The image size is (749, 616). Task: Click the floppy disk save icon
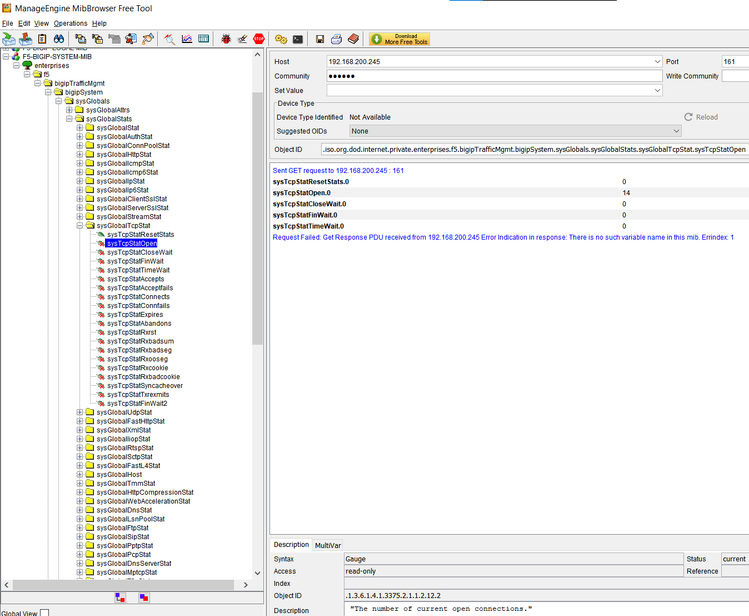coord(320,39)
